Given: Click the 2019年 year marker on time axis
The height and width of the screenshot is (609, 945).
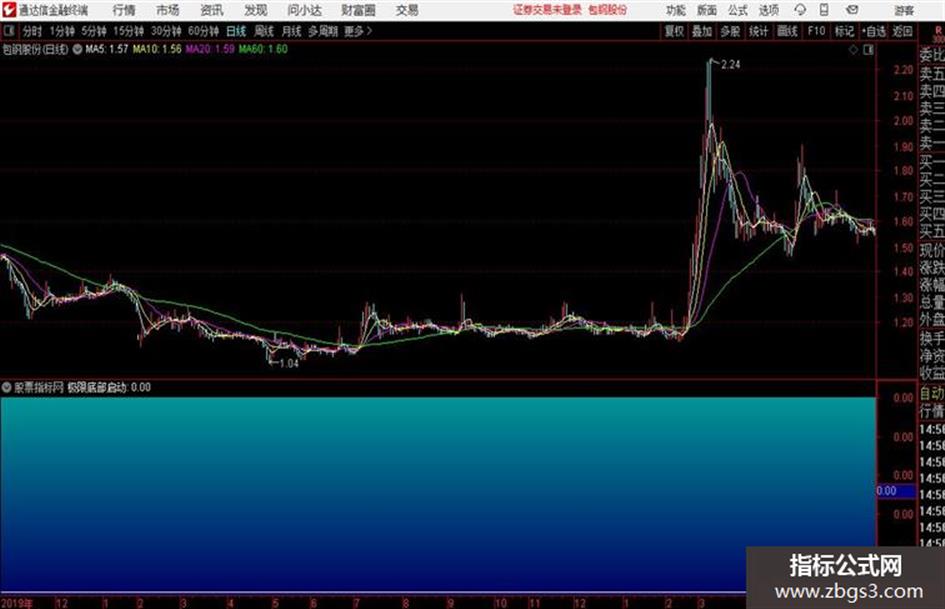Looking at the screenshot, I should click(17, 603).
